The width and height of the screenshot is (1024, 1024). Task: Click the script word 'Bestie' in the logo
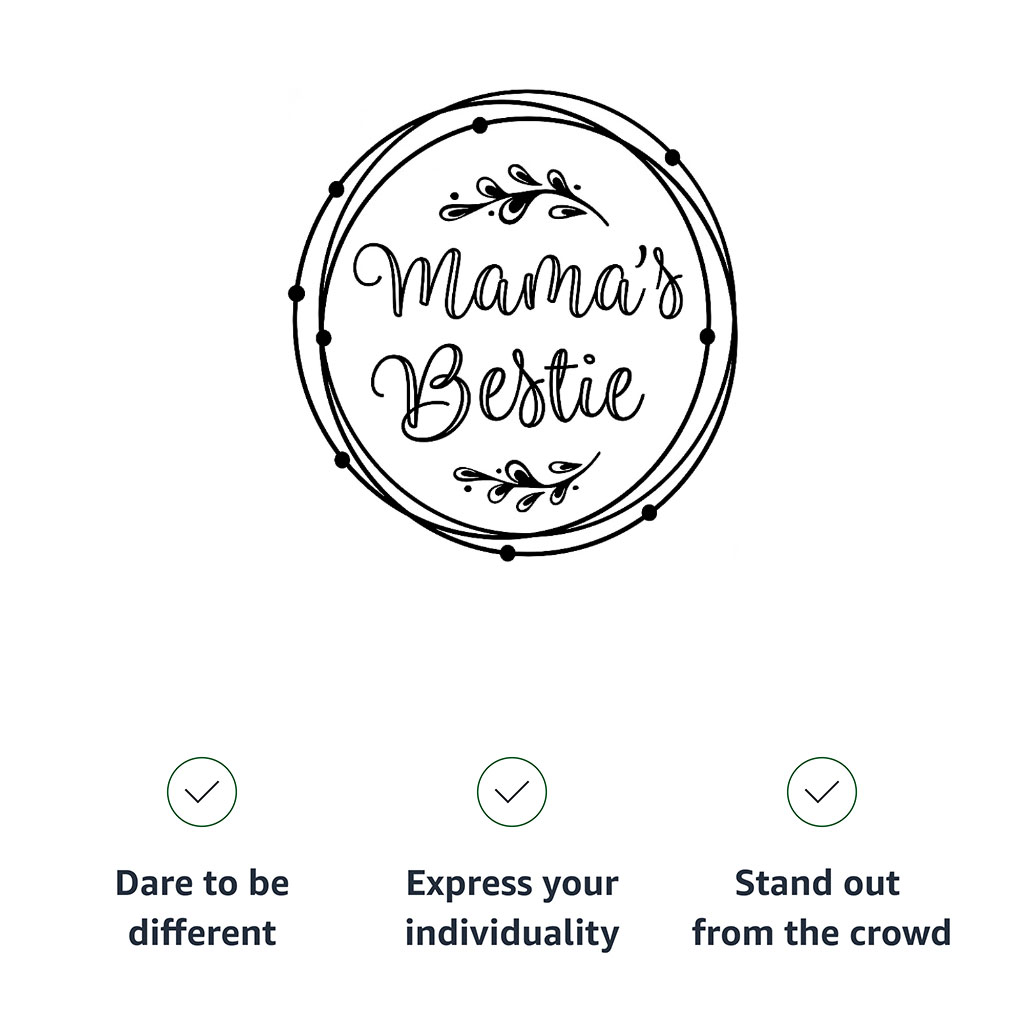[510, 392]
